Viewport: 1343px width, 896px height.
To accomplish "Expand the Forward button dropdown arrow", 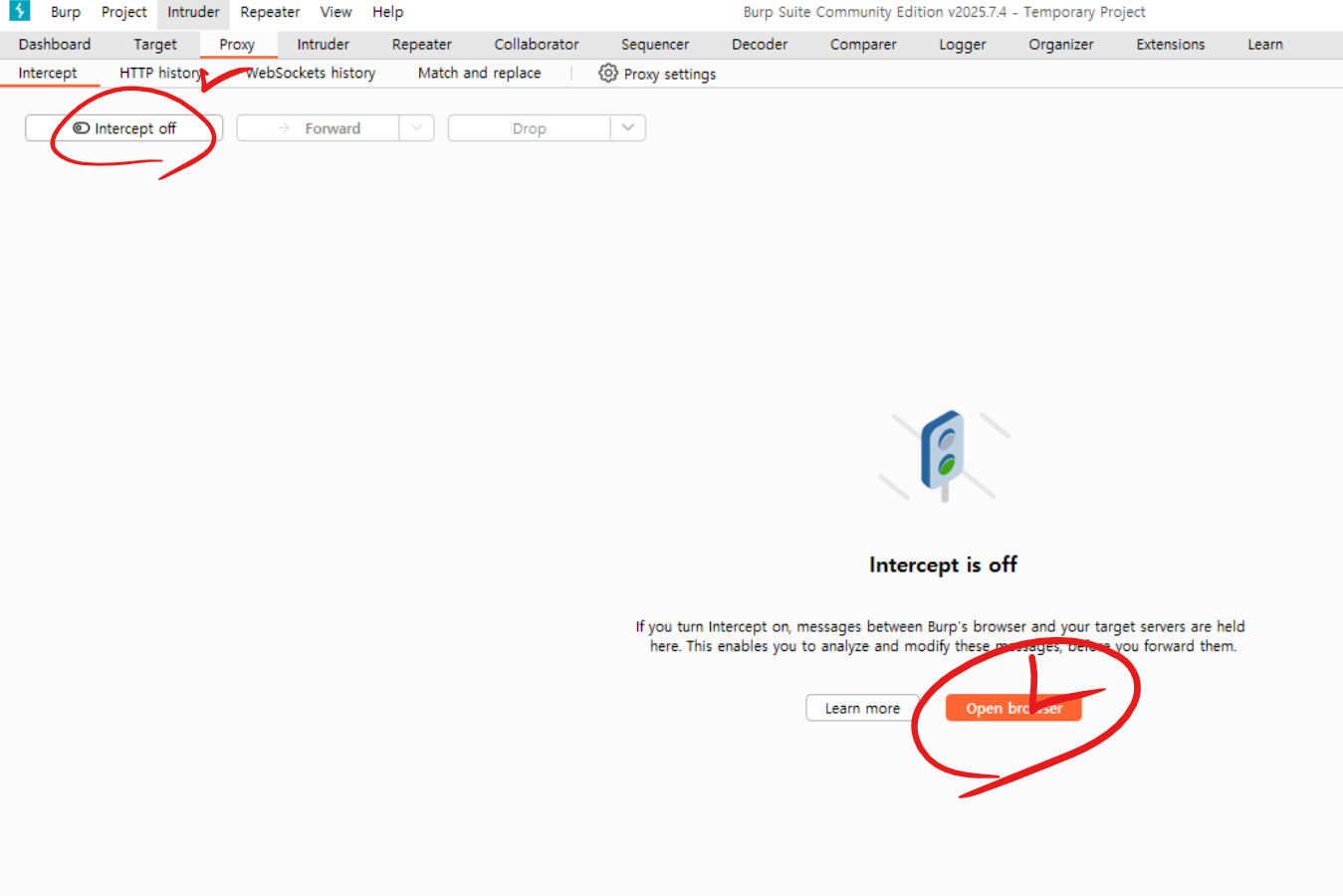I will [417, 127].
